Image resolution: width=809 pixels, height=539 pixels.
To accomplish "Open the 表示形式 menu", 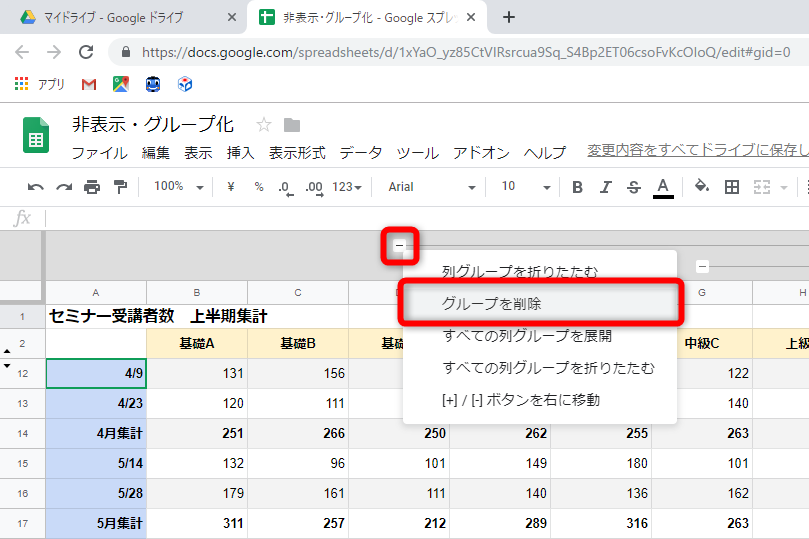I will [x=297, y=153].
